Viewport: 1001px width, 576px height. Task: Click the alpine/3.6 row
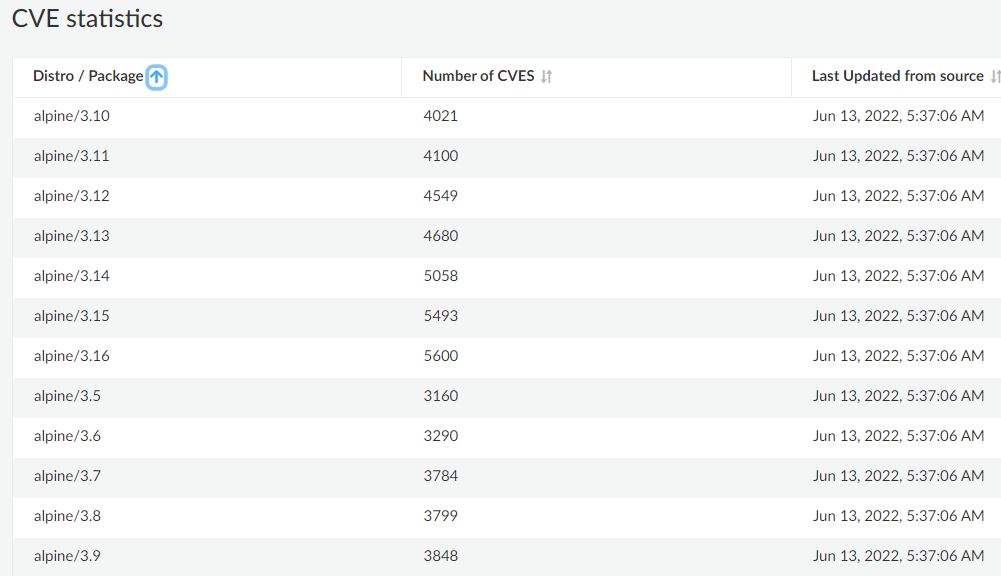pos(67,436)
